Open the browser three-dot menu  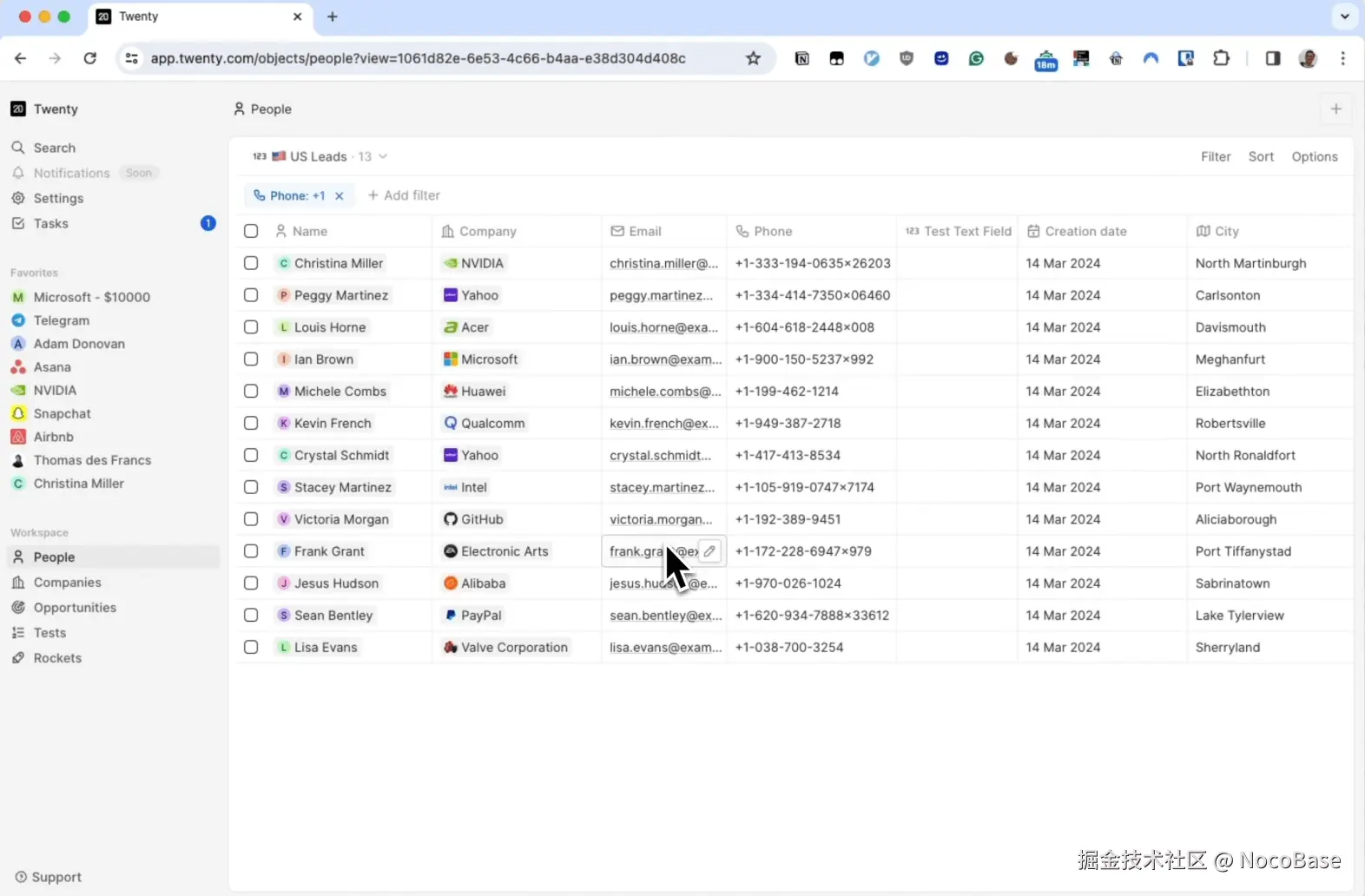(x=1342, y=58)
